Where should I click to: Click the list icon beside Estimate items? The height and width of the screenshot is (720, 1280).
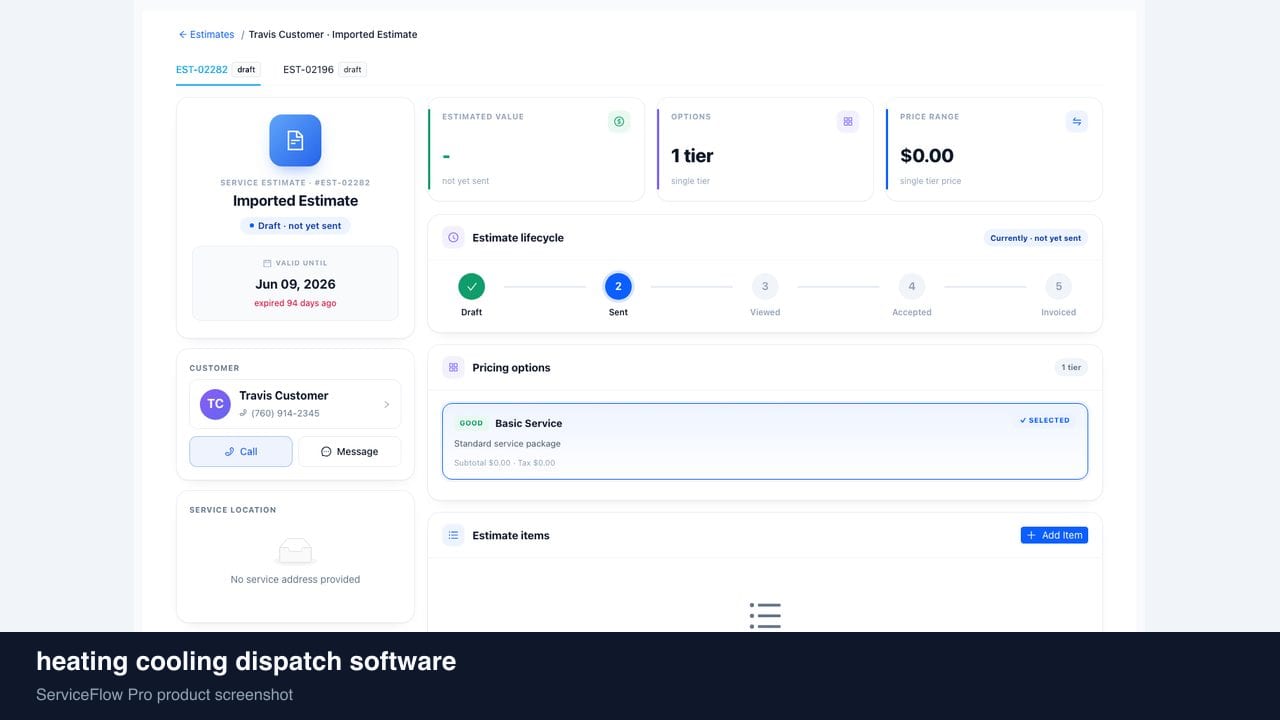pyautogui.click(x=453, y=536)
